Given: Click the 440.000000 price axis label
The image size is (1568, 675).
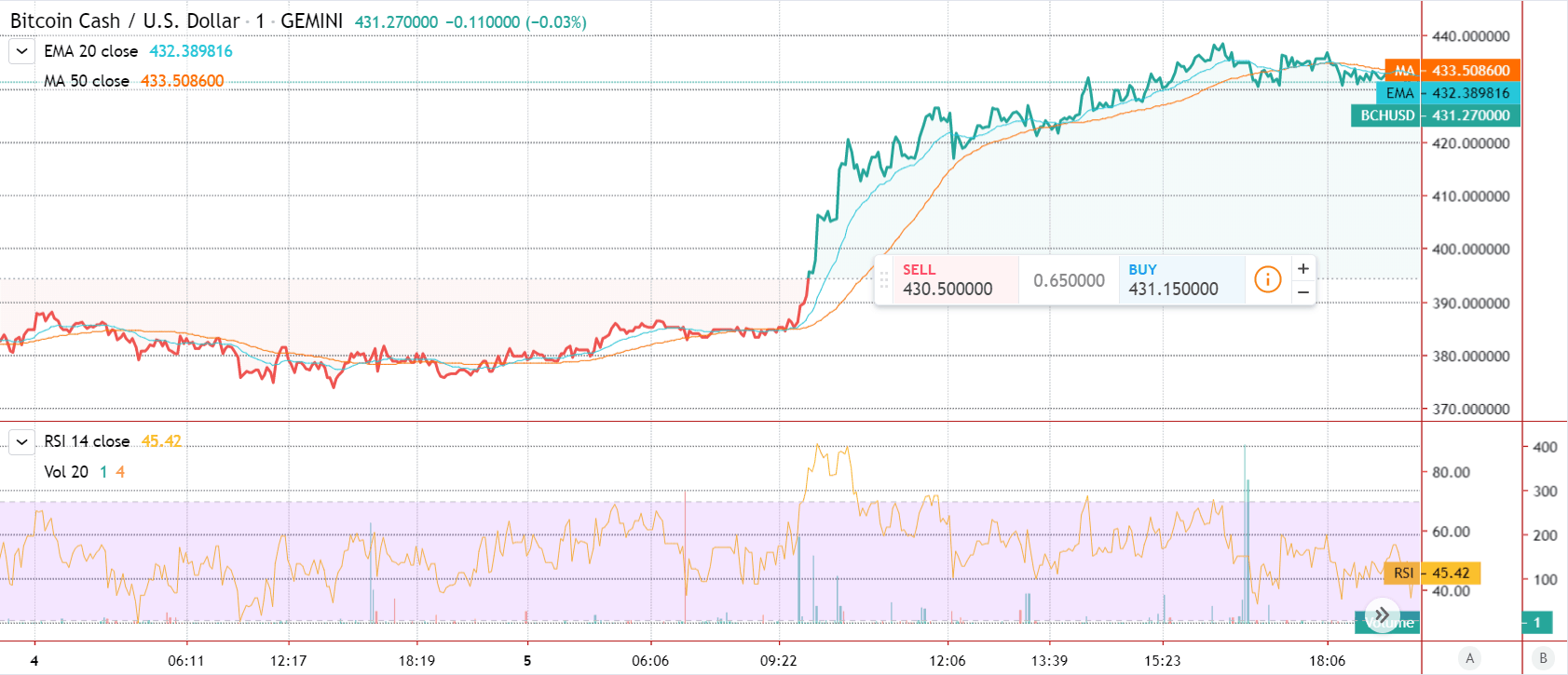Looking at the screenshot, I should [x=1470, y=36].
